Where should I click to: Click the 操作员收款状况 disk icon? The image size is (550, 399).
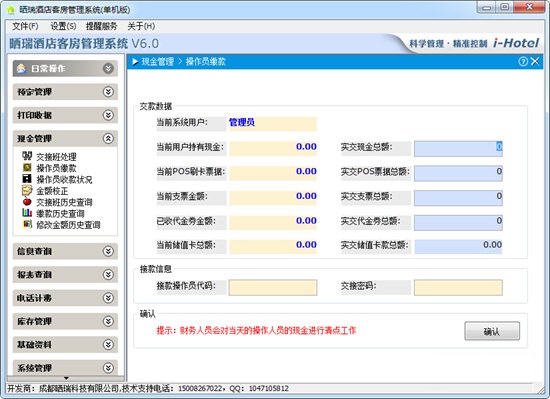tap(27, 179)
